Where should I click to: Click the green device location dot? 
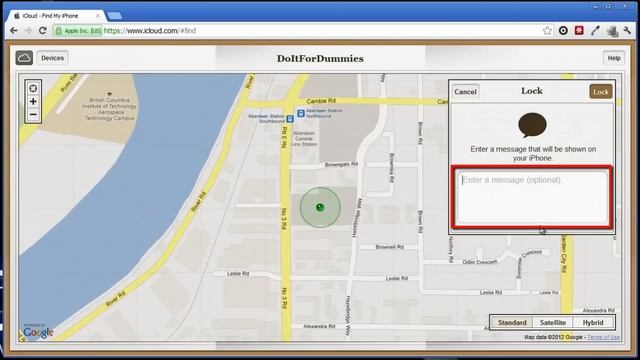(x=320, y=207)
